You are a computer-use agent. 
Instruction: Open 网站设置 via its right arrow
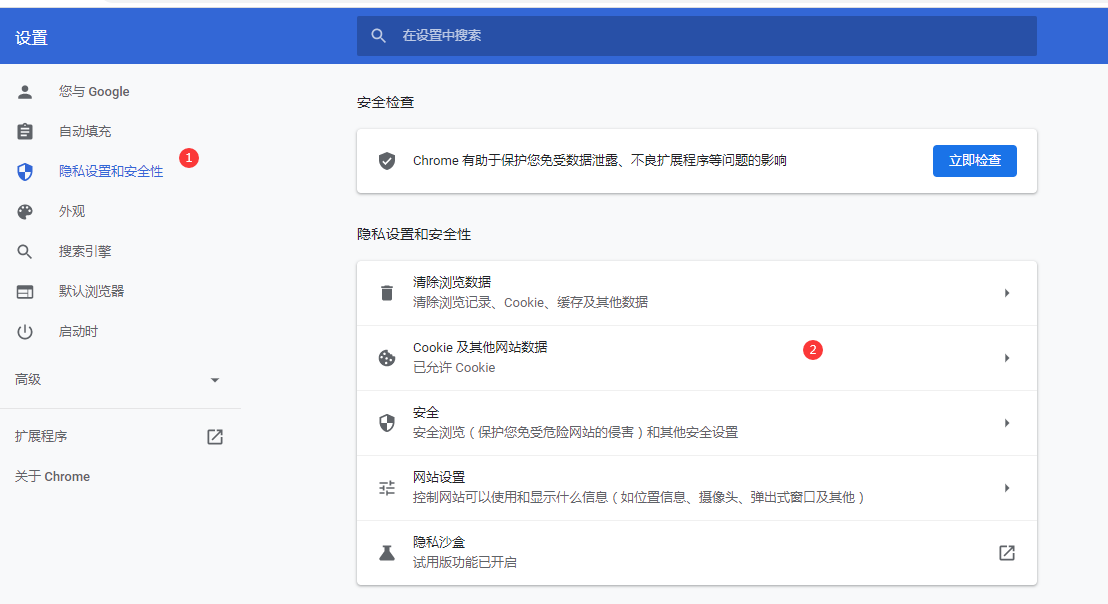click(x=1007, y=488)
